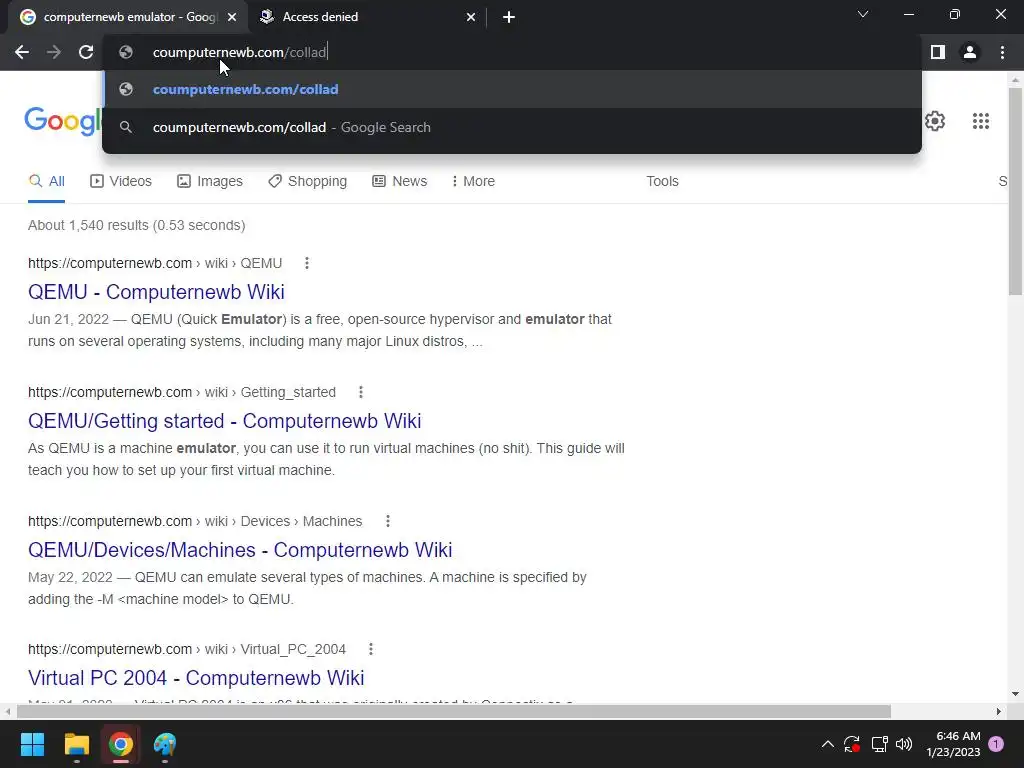Open the QEMU/Devices/Machines result link
Screen dimensions: 1024x768
tap(240, 550)
